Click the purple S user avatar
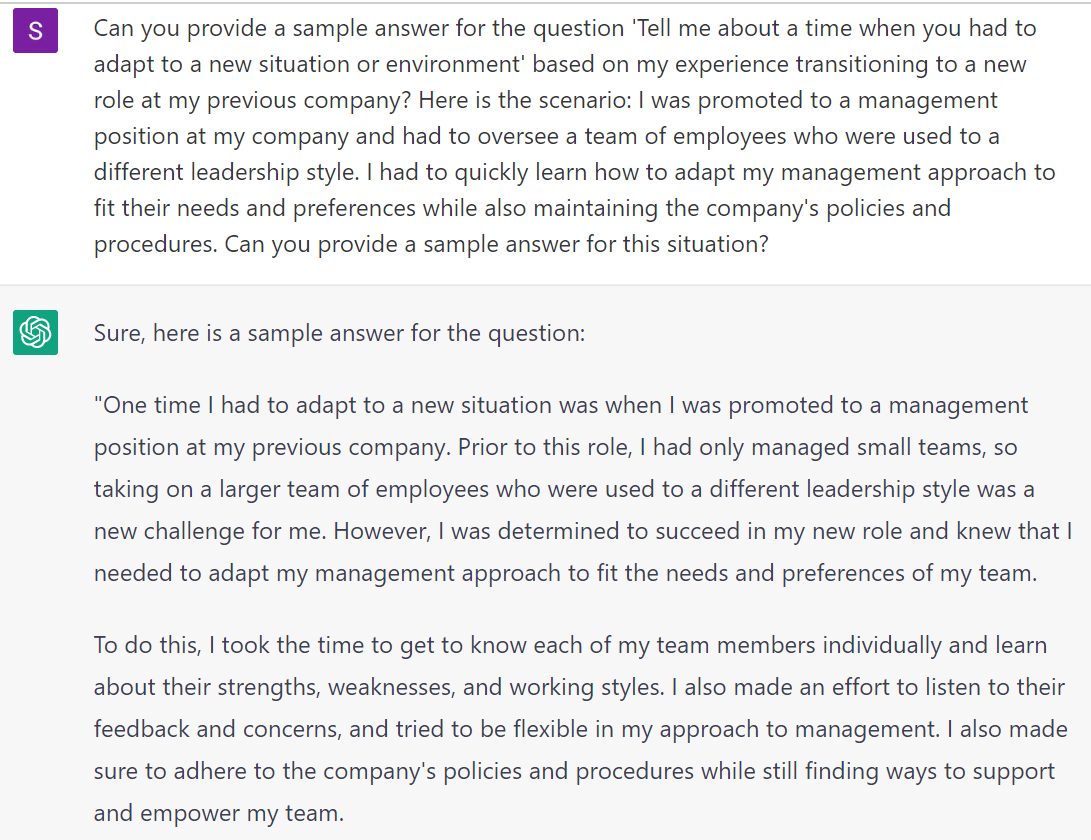This screenshot has width=1091, height=840. coord(35,31)
